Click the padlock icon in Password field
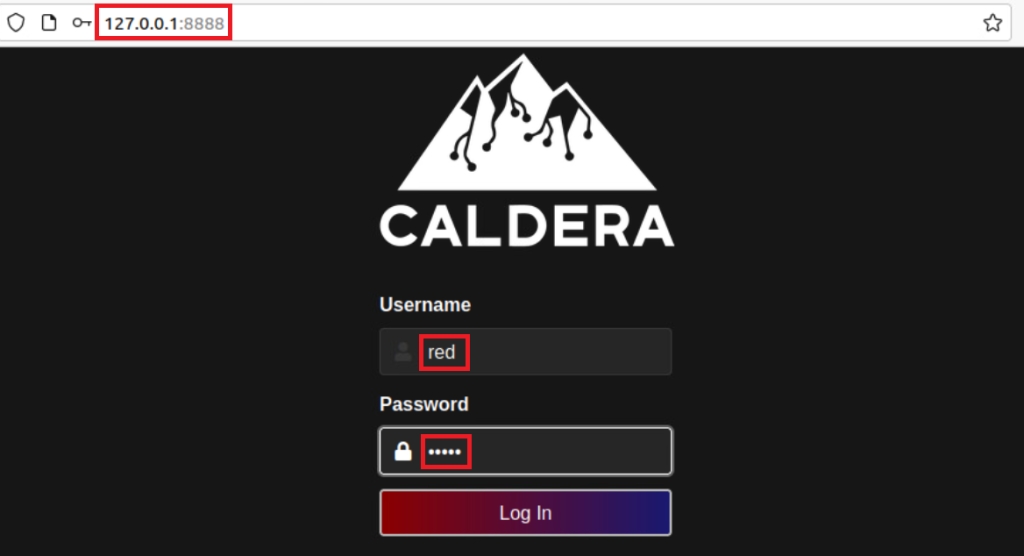This screenshot has height=556, width=1024. [403, 451]
